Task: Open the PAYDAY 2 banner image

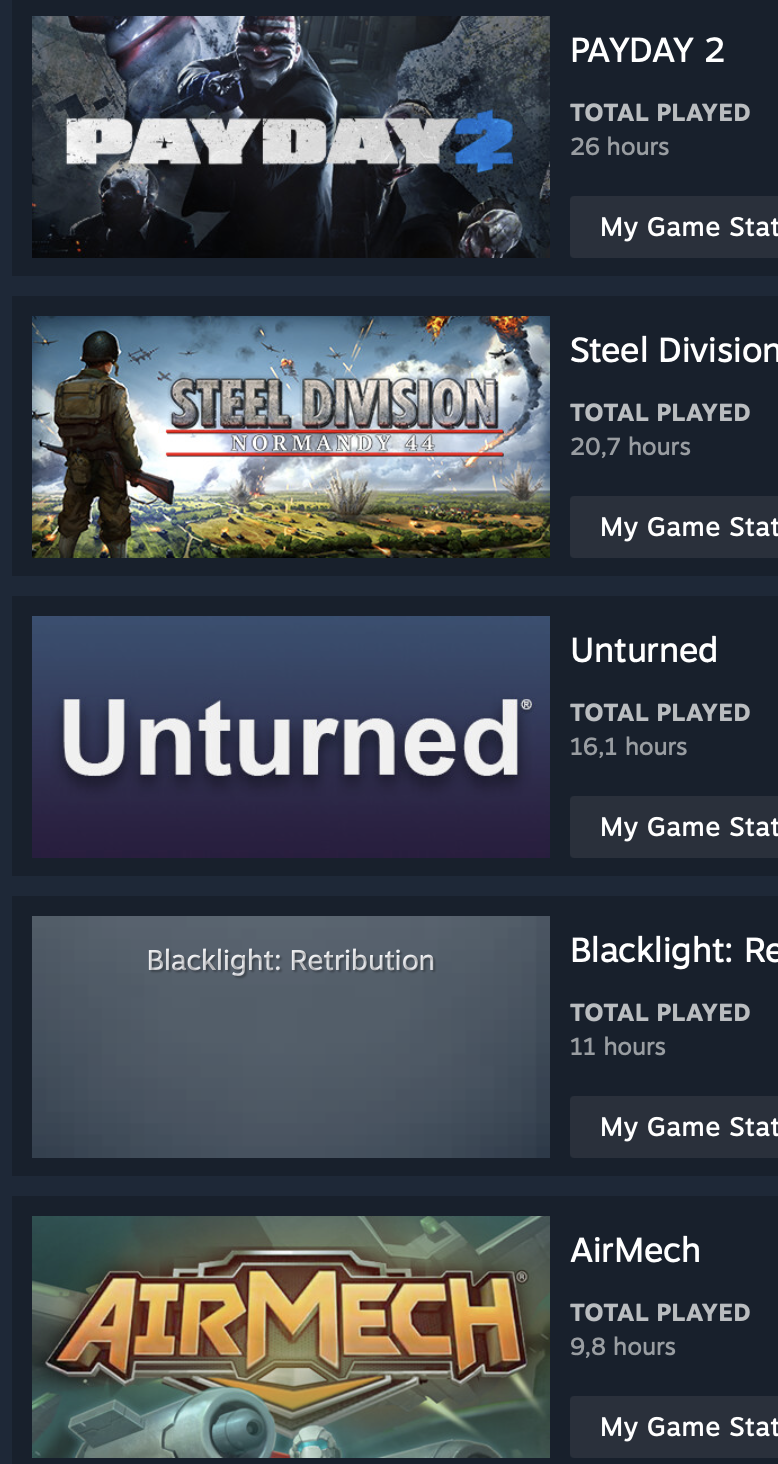Action: pyautogui.click(x=291, y=137)
